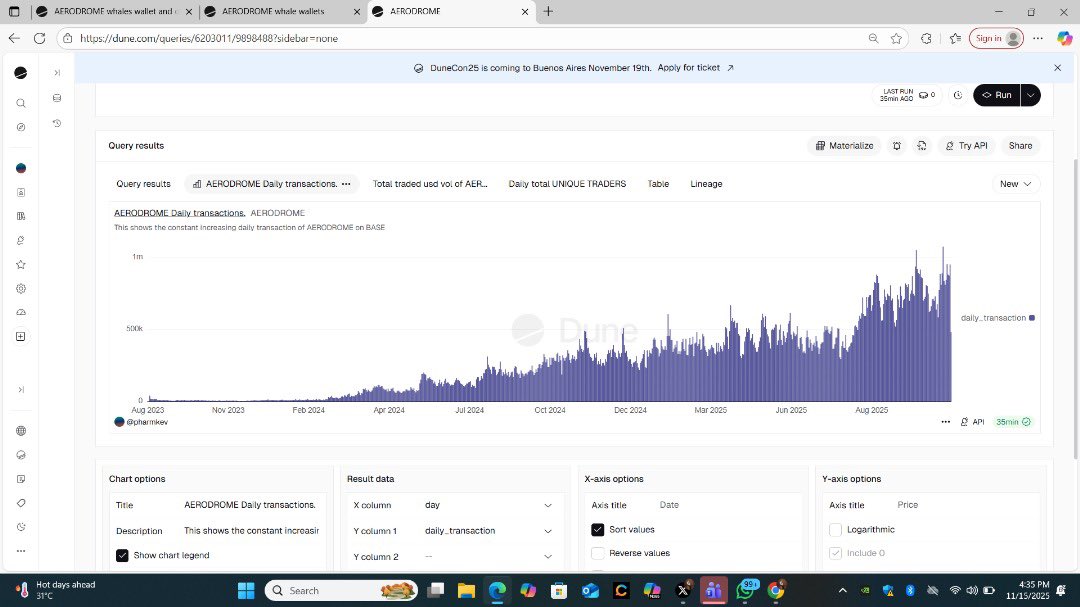This screenshot has height=607, width=1080.
Task: Open the version history clock icon
Action: pos(57,123)
